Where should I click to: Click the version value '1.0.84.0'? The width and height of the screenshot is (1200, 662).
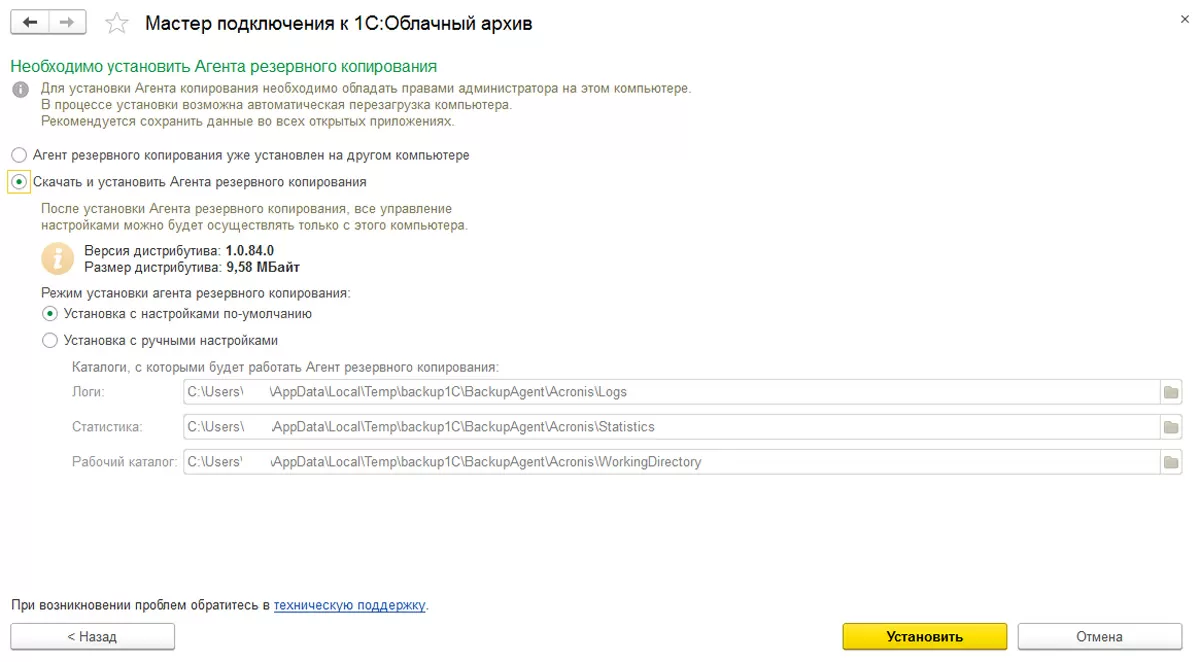click(x=250, y=250)
